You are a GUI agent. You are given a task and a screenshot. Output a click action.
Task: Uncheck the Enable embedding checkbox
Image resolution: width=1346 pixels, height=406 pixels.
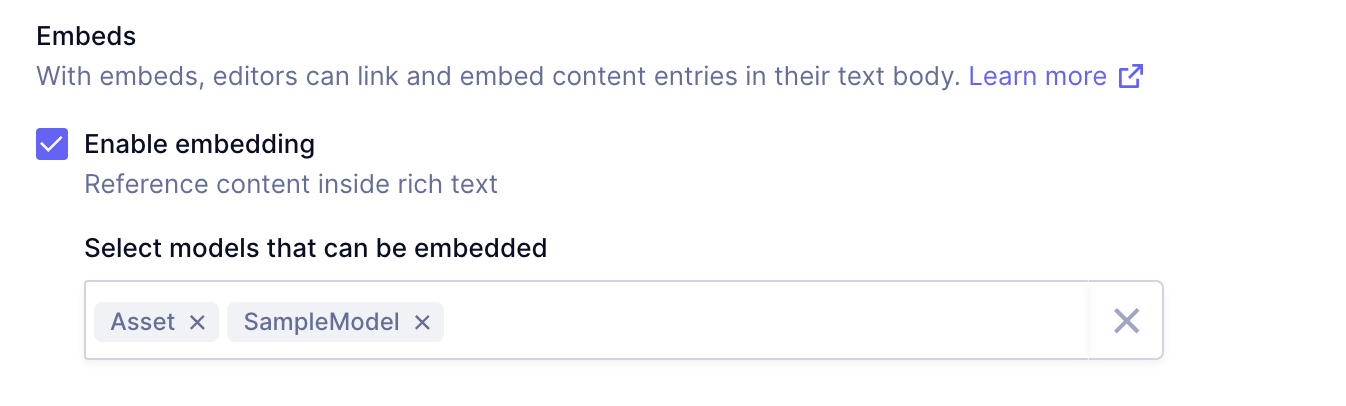[x=52, y=144]
